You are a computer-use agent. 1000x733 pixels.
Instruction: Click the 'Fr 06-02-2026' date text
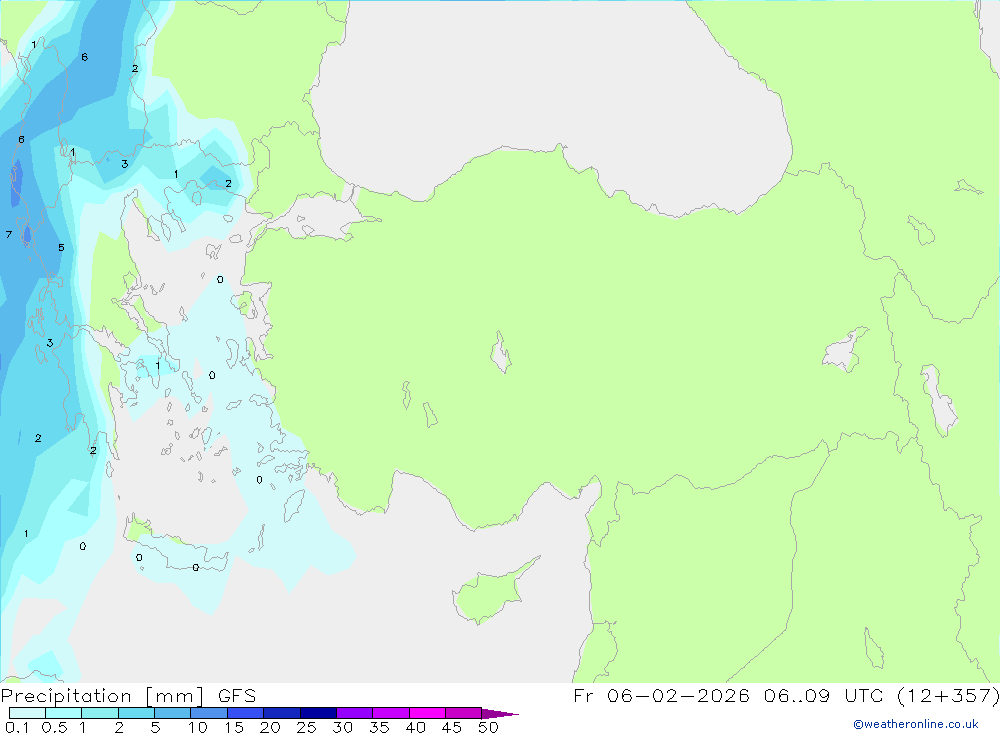click(x=661, y=696)
